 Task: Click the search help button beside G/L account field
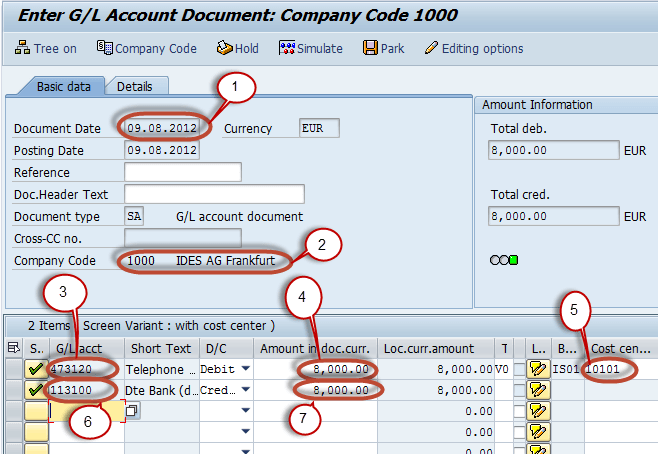point(132,411)
